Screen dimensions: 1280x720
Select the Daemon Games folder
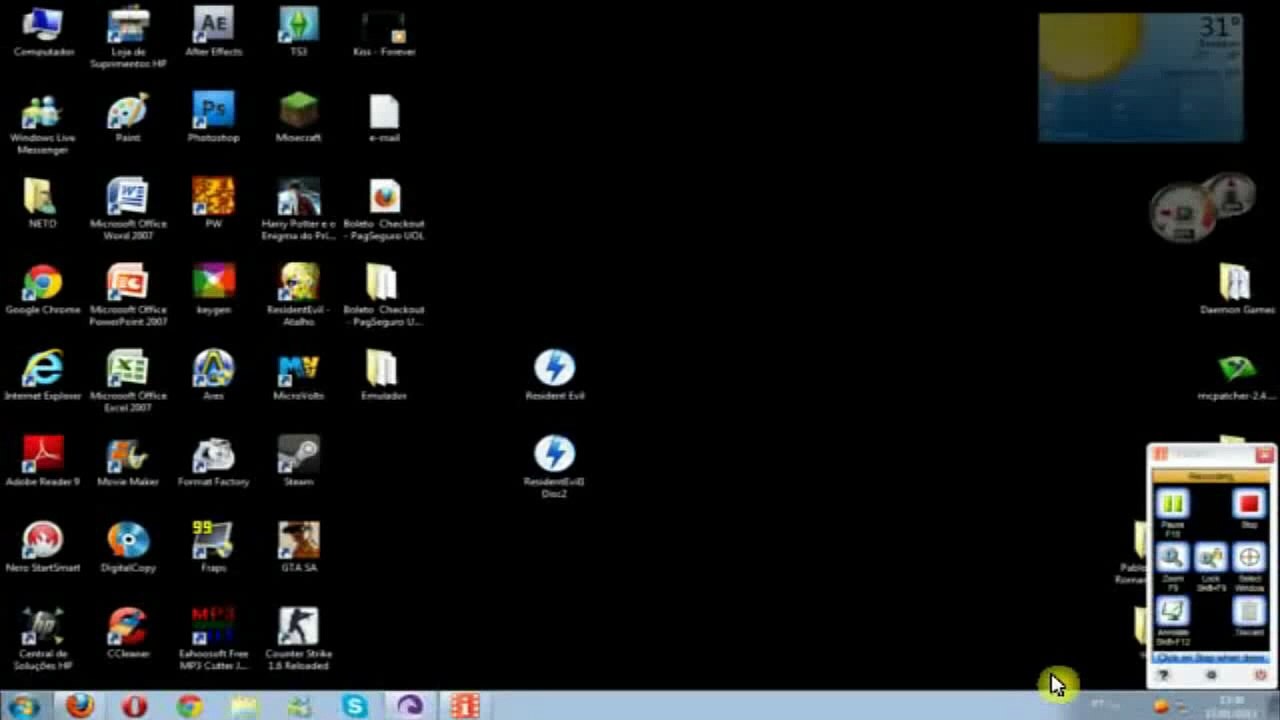[x=1237, y=290]
